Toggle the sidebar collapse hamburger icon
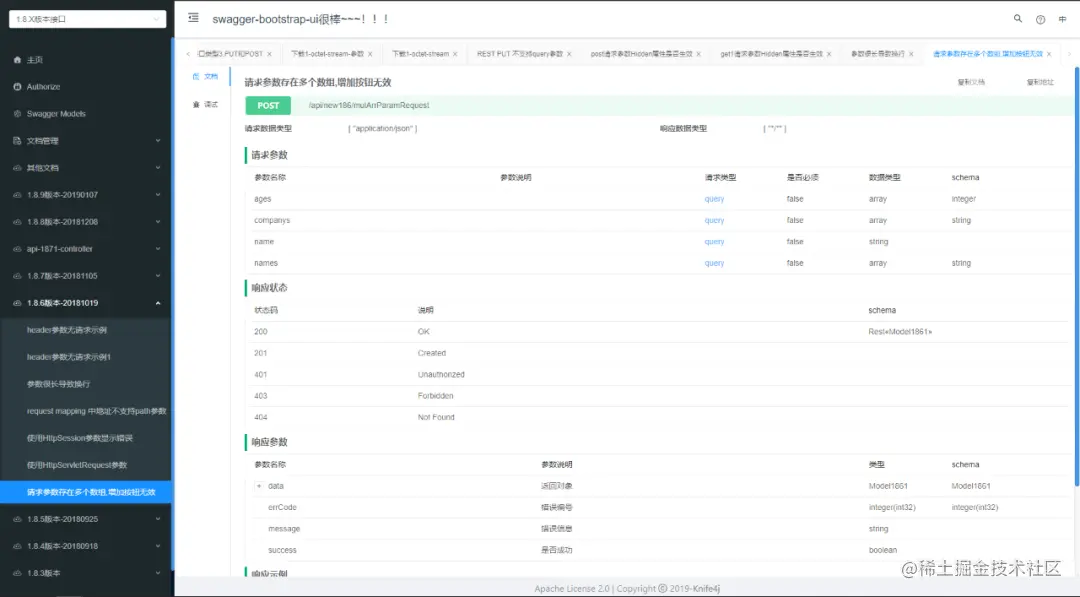 coord(194,18)
